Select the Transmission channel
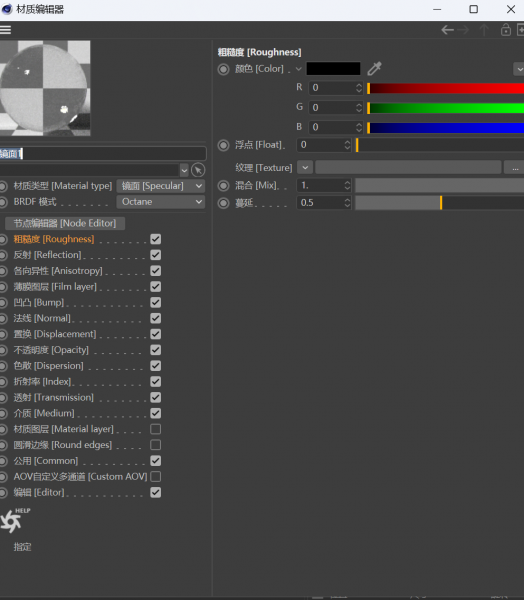524x600 pixels. tap(54, 398)
